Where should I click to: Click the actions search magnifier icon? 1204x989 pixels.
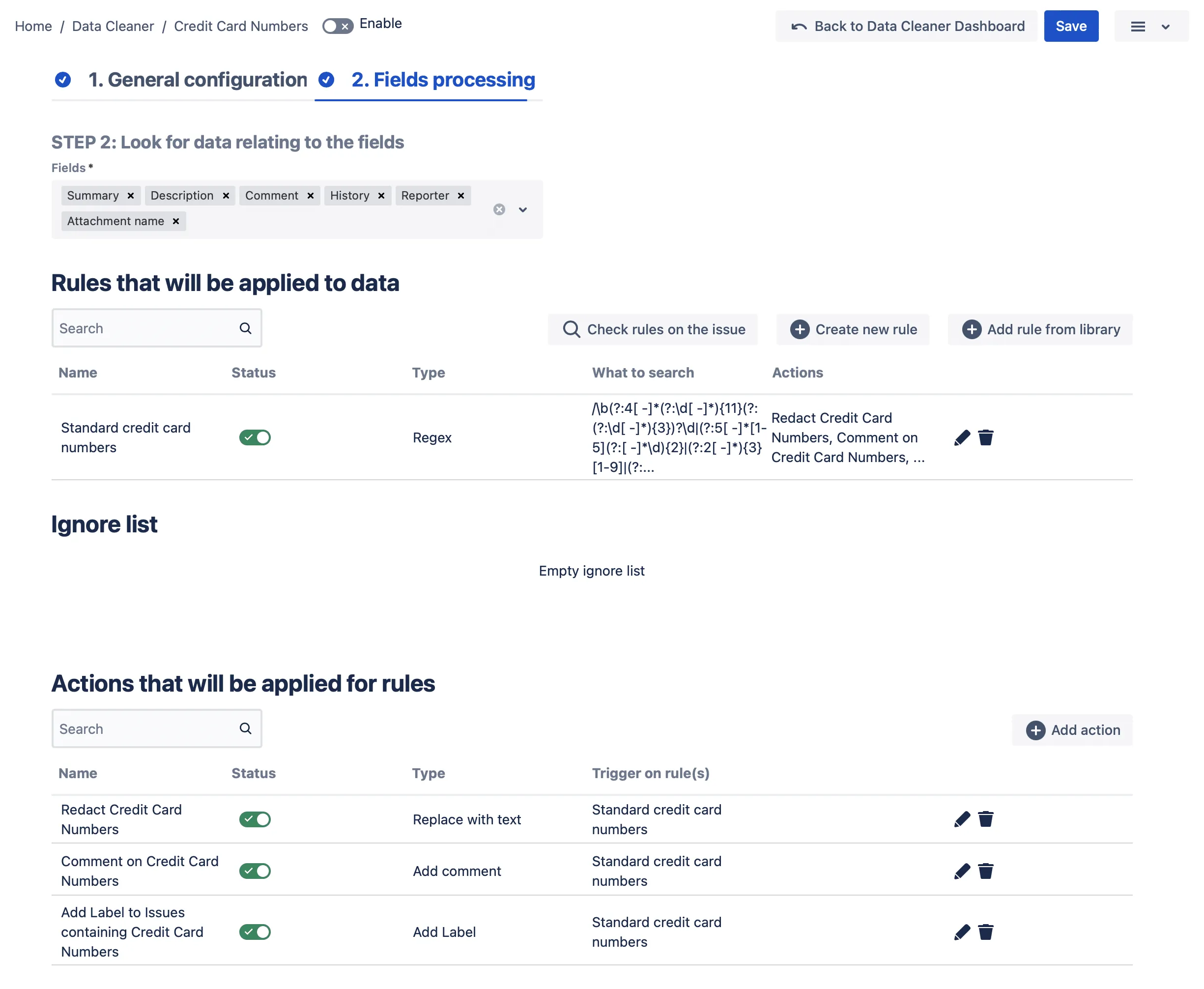[246, 728]
